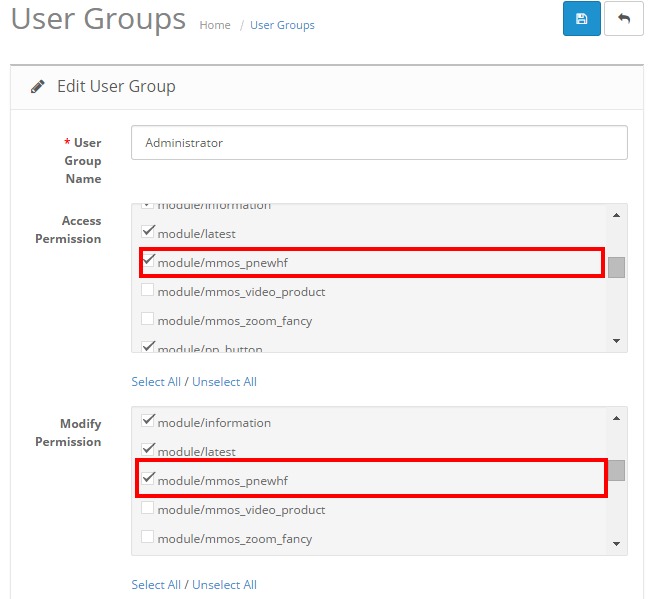Enable module/mmos_video_product in Access Permission
The image size is (652, 599).
click(148, 291)
